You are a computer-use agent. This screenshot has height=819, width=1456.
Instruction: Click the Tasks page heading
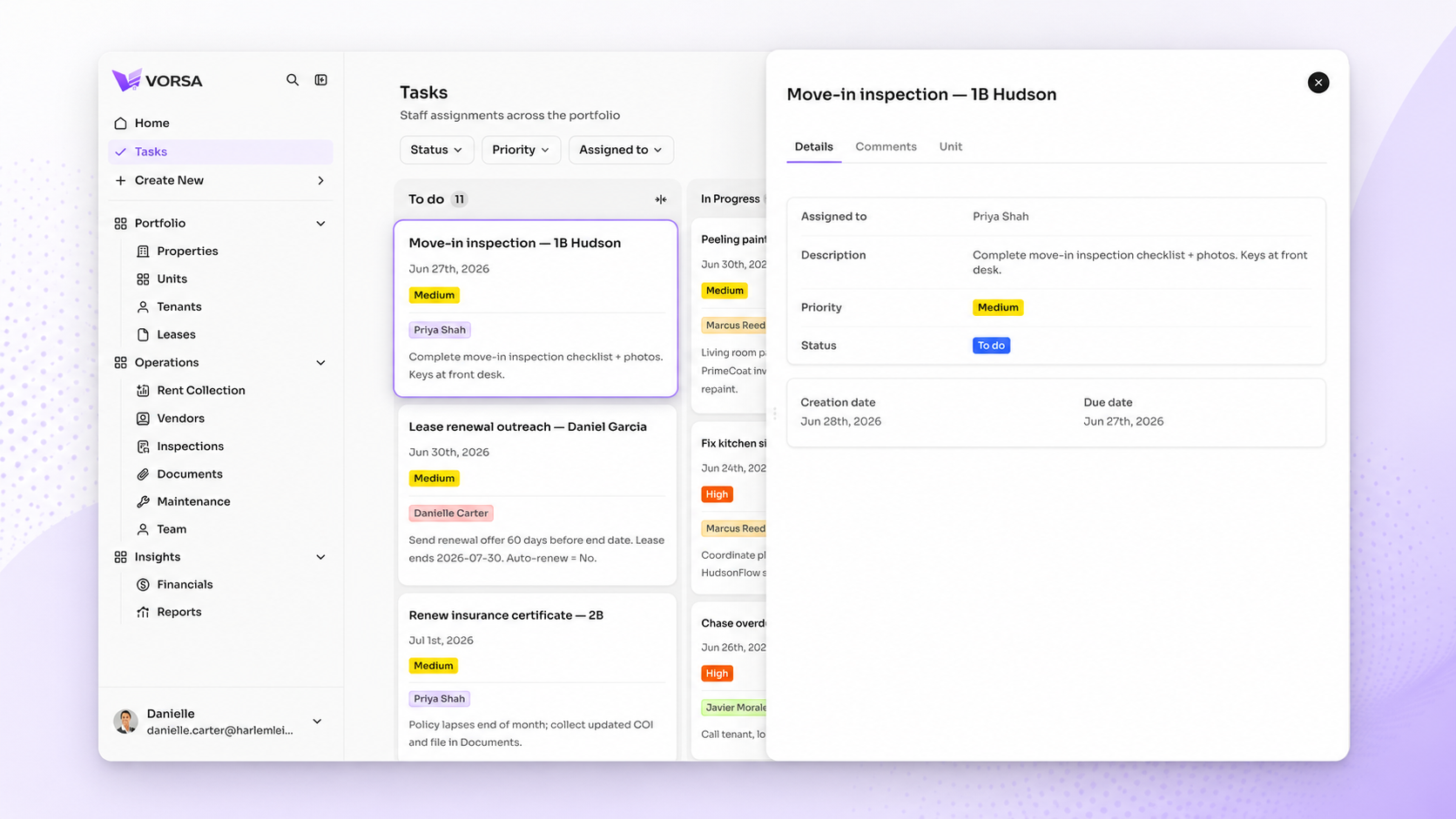pyautogui.click(x=423, y=92)
